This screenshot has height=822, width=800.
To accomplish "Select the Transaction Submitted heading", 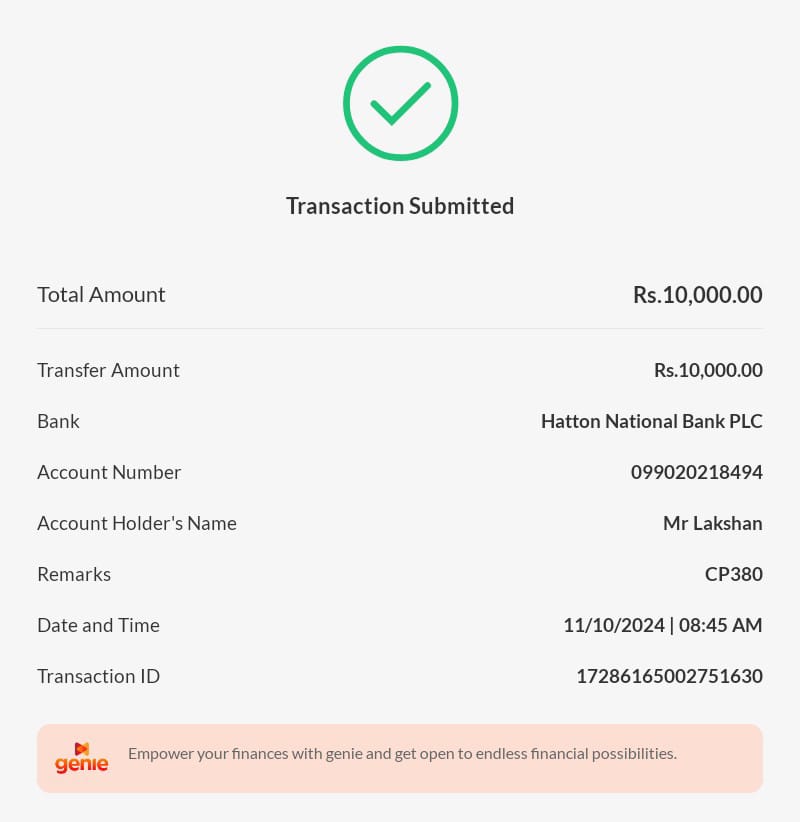I will tap(400, 206).
